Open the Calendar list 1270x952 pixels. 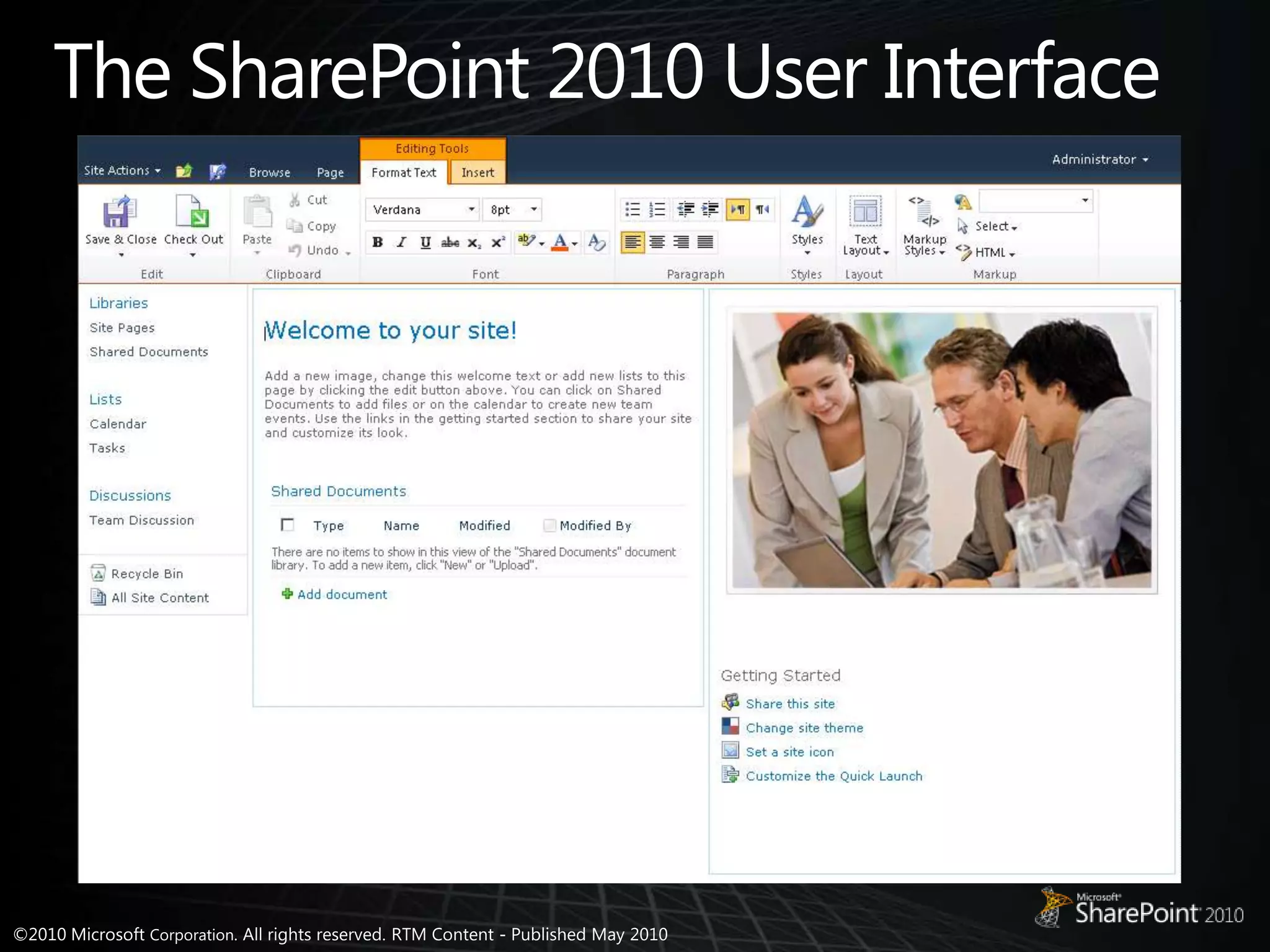[118, 424]
